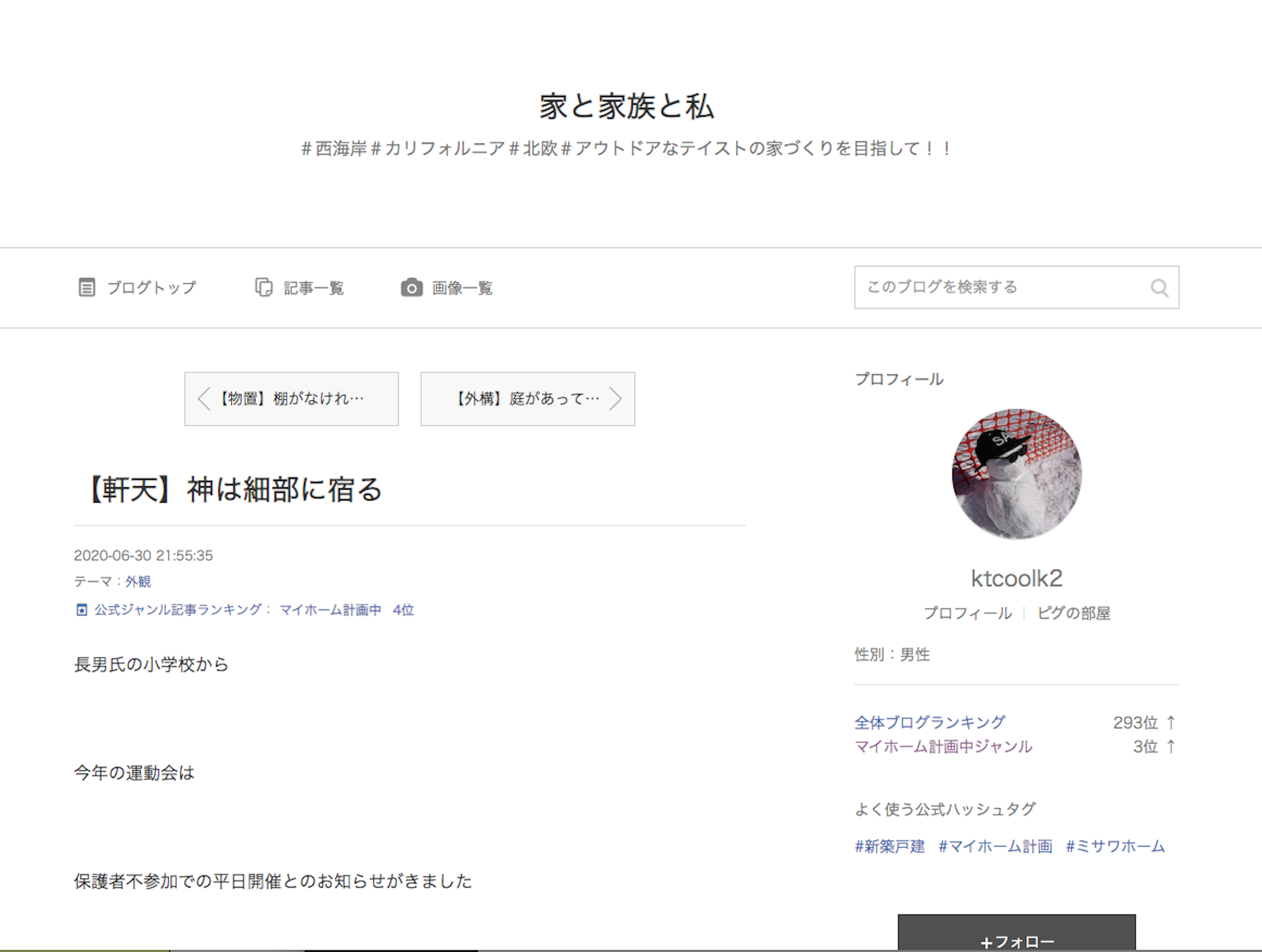Open the ブログトップ menu item
1262x952 pixels.
137,288
